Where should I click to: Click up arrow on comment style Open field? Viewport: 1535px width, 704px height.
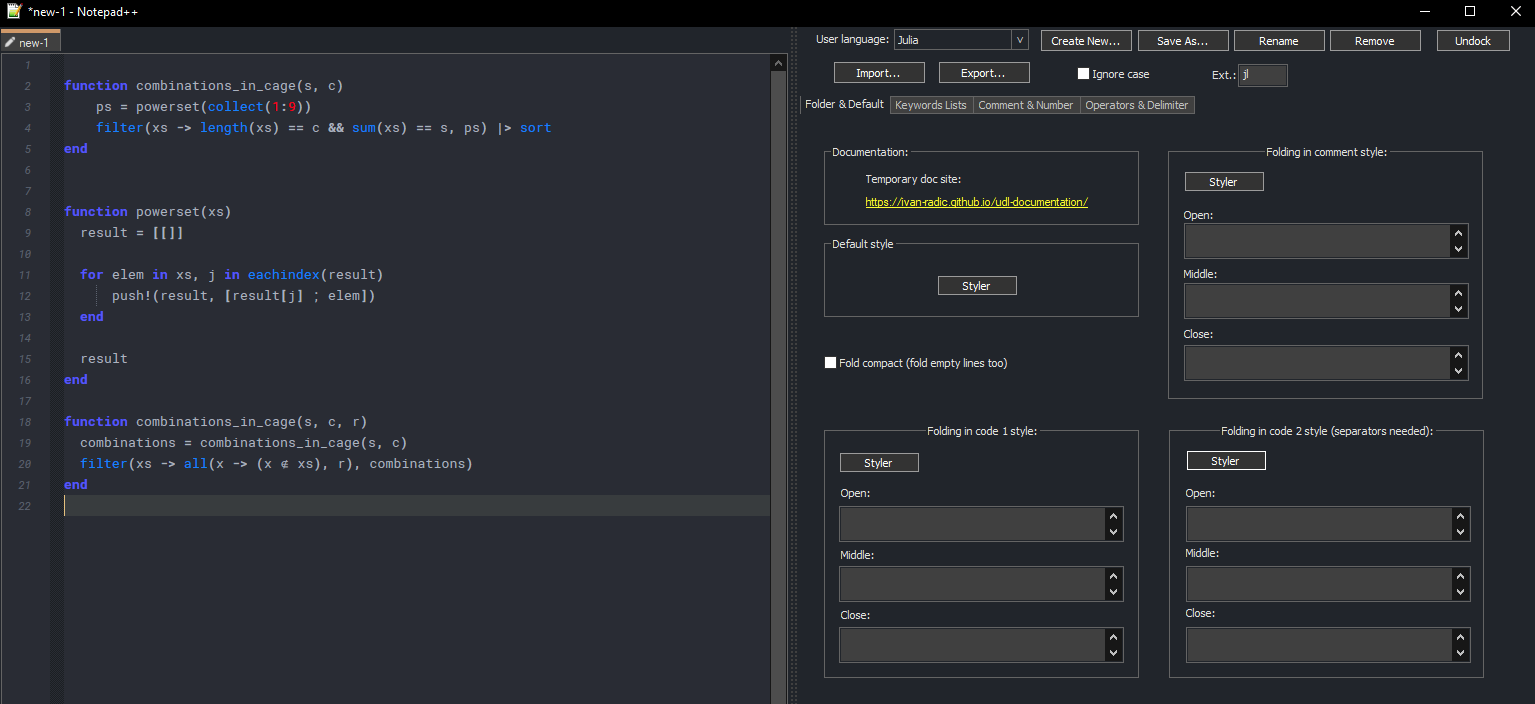[x=1459, y=233]
